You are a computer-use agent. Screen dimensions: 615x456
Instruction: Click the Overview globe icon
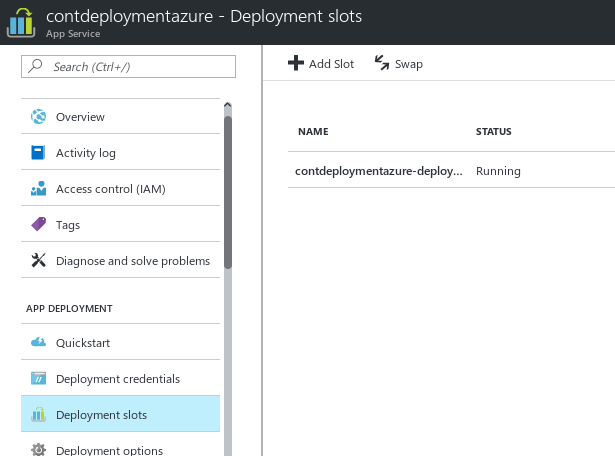click(39, 117)
